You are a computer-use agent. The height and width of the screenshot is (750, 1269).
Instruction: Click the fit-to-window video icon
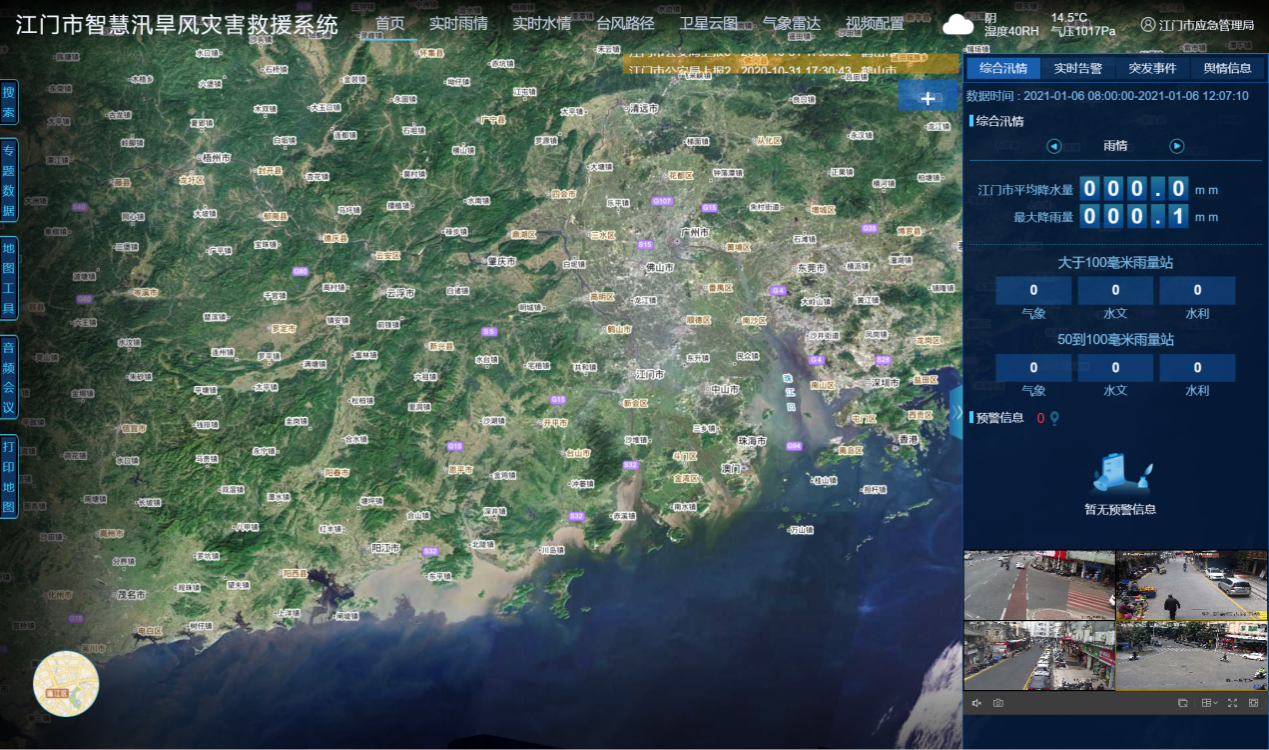[x=1253, y=703]
